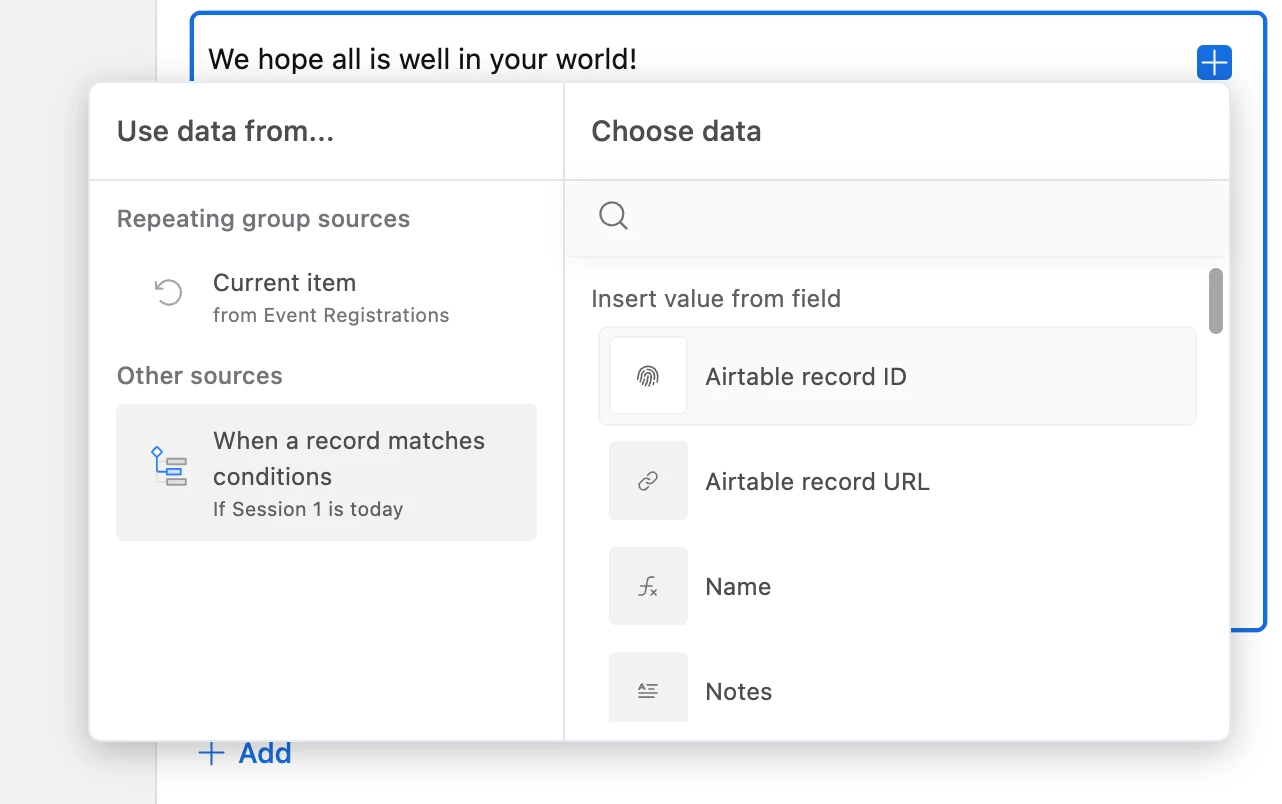Click the blue plus insert-data button
Screen dimensions: 1282x804
(1214, 63)
